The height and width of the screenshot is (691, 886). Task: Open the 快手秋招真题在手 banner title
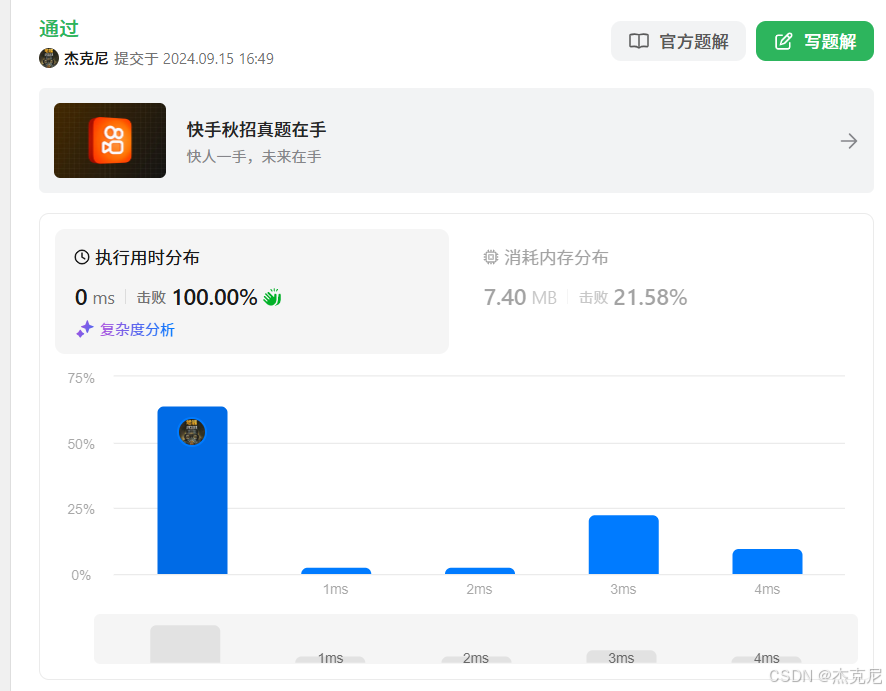[x=257, y=130]
